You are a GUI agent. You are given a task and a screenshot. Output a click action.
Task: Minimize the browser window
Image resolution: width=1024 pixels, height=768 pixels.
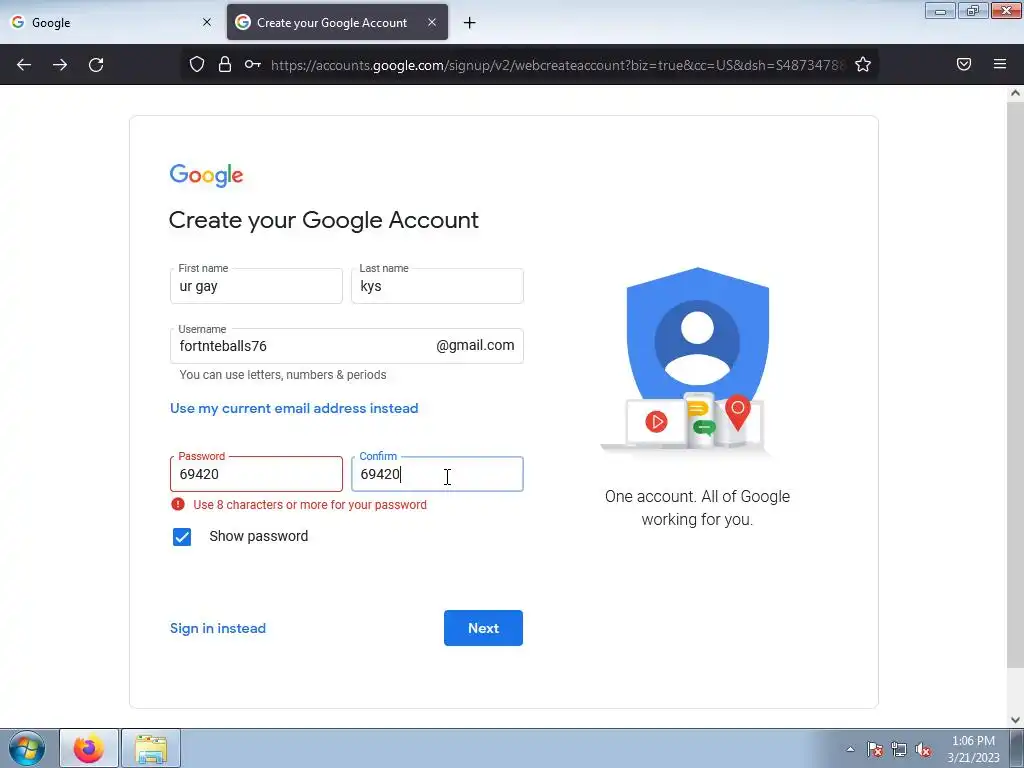point(940,10)
